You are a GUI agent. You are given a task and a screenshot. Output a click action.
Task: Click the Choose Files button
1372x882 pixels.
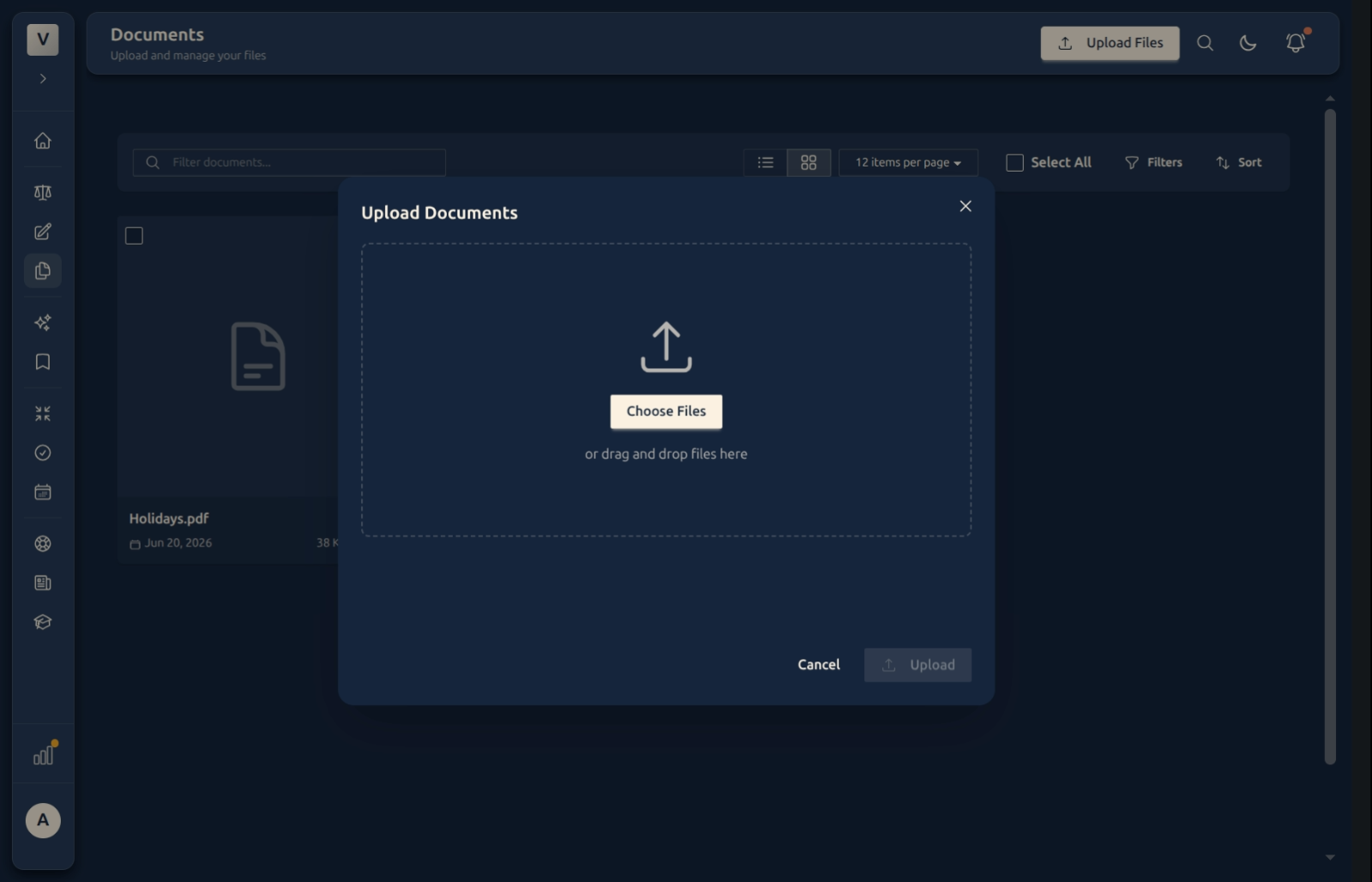click(x=666, y=412)
